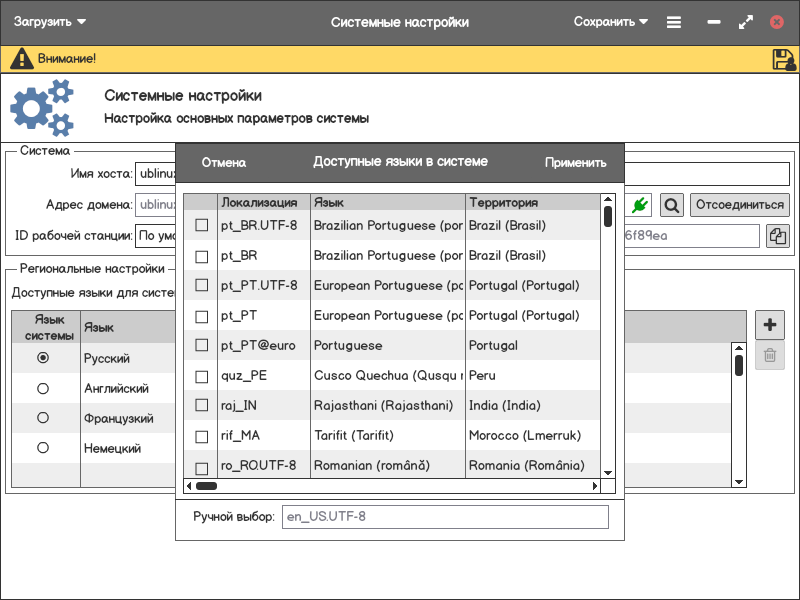Check the pt_BR.UTF-8 locale checkbox
This screenshot has height=600, width=800.
202,226
